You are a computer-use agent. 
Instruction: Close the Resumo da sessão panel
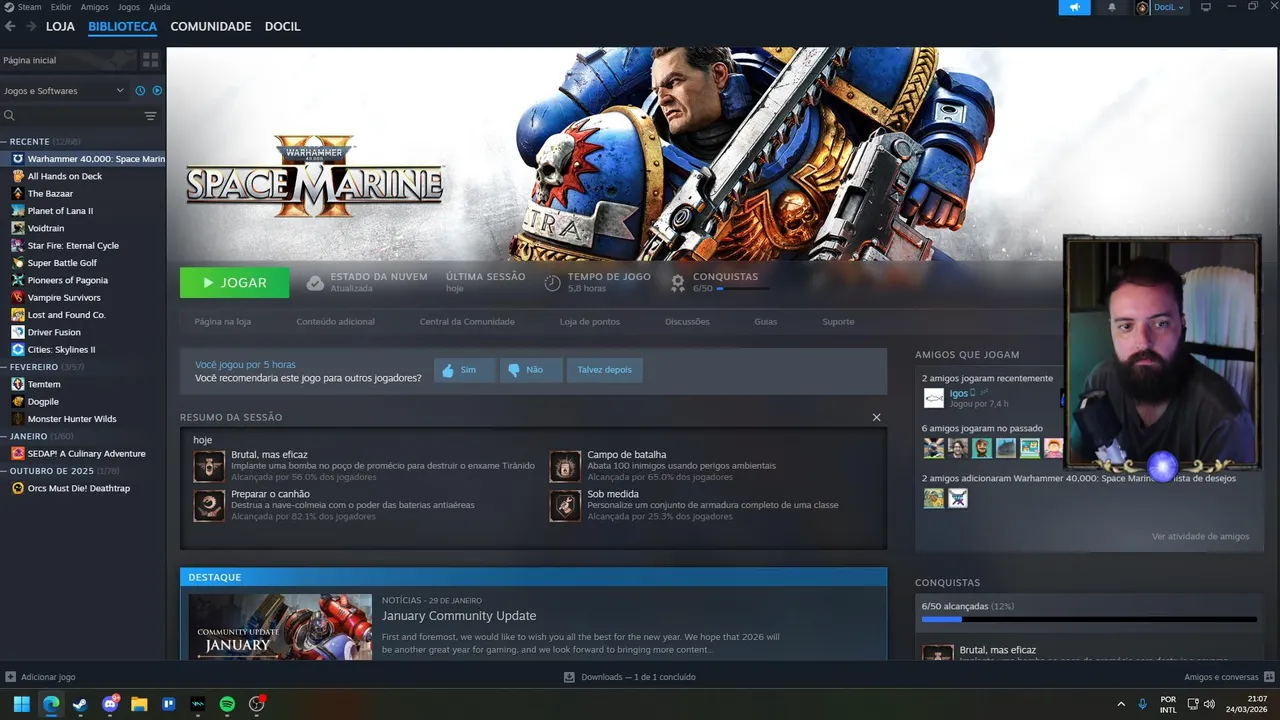pyautogui.click(x=876, y=417)
